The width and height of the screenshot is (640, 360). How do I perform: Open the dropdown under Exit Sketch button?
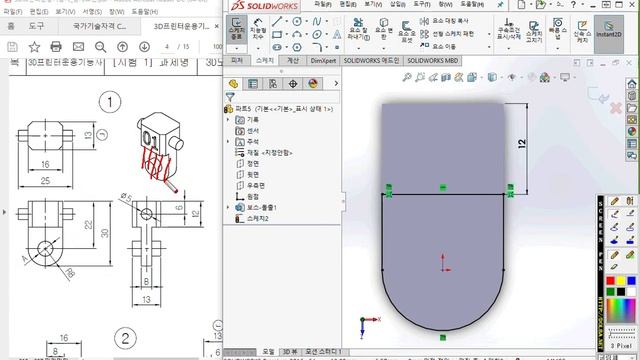click(x=236, y=49)
